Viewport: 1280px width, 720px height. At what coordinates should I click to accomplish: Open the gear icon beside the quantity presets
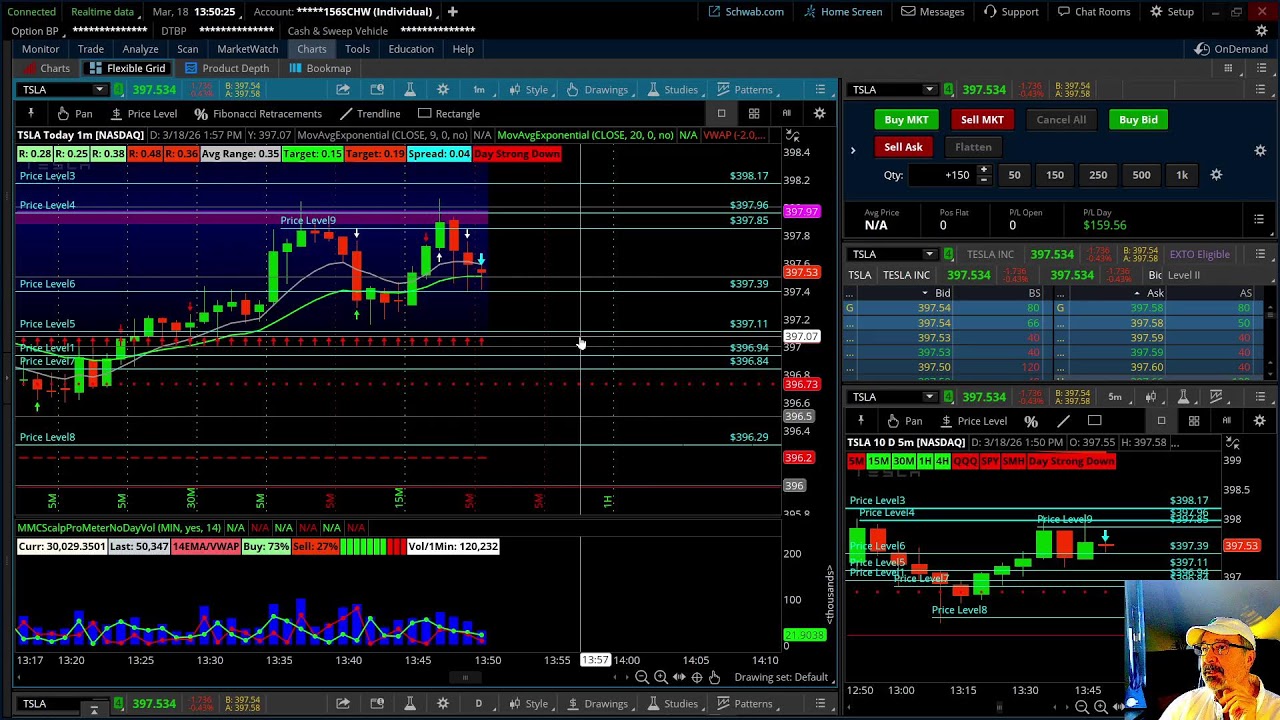coord(1216,175)
